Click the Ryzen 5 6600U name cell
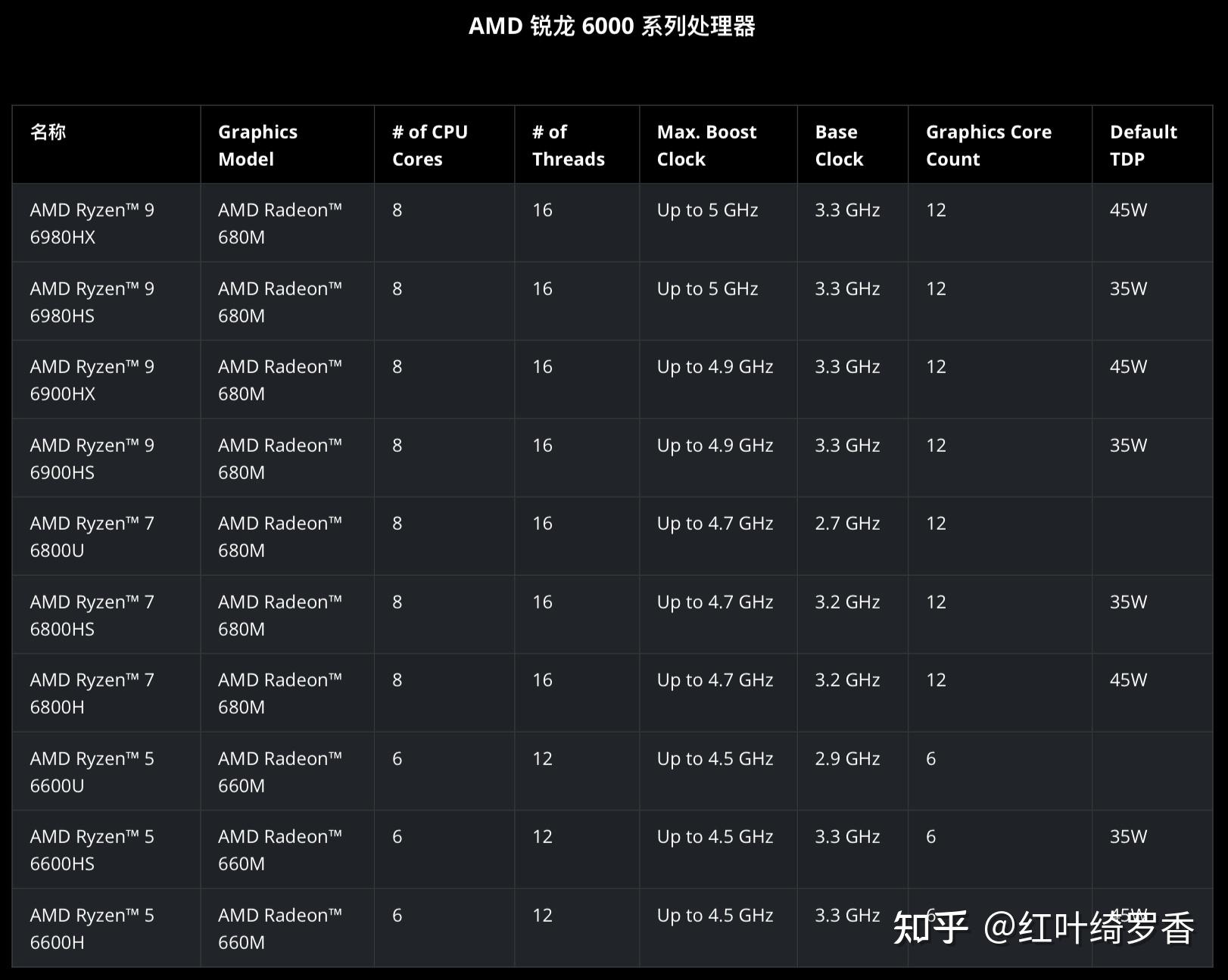Screen dimensions: 1228x980 tap(92, 772)
